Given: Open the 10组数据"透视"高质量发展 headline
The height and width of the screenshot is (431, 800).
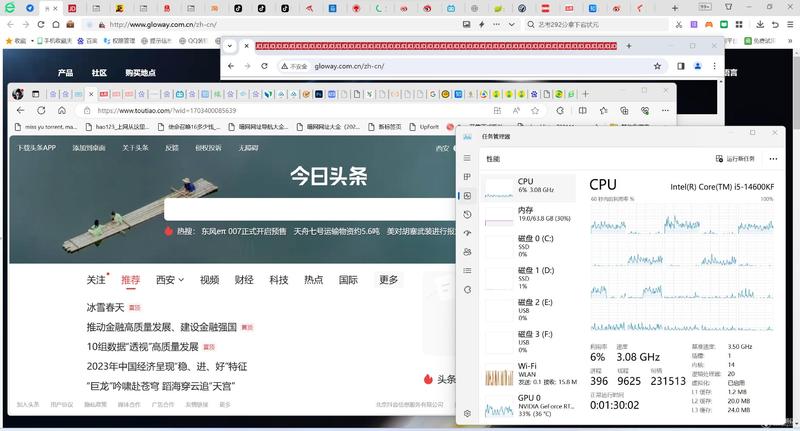Looking at the screenshot, I should tap(142, 347).
